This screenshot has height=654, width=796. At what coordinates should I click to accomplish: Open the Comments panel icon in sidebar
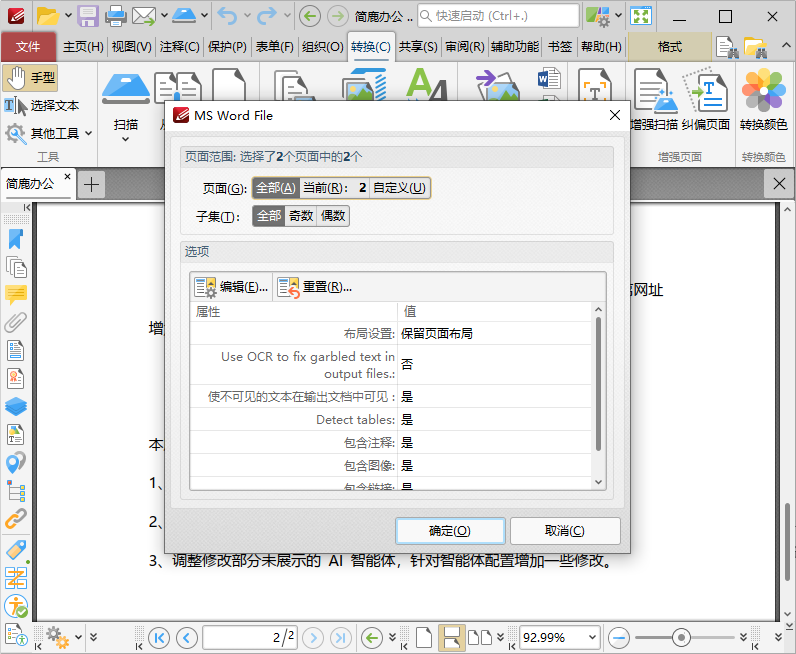click(x=16, y=295)
